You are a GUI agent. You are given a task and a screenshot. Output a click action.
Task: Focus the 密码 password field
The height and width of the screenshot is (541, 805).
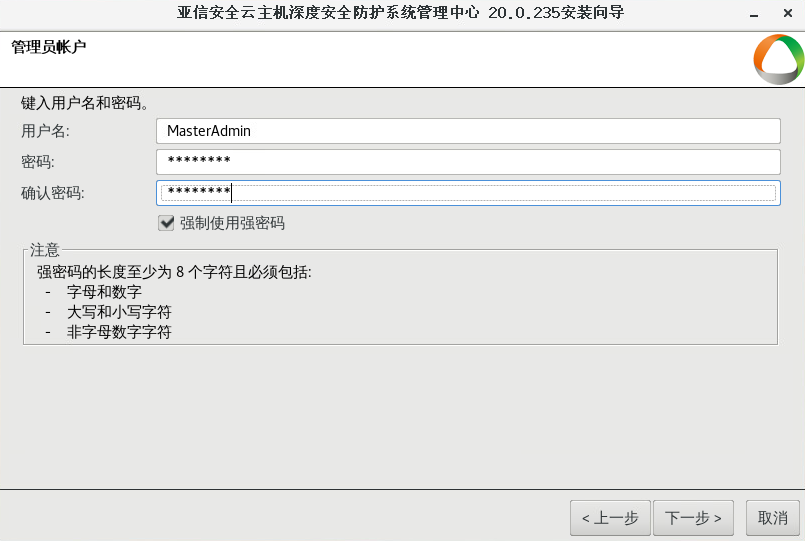coord(468,162)
